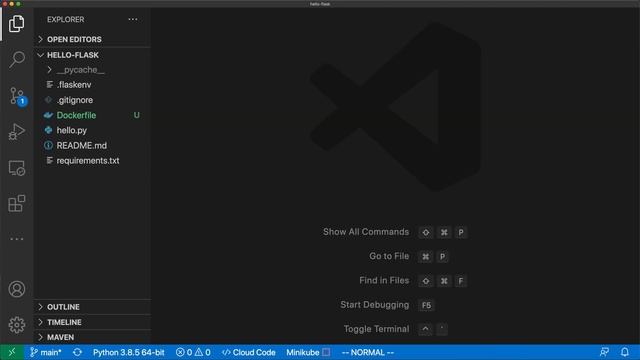The width and height of the screenshot is (640, 360).
Task: Open Source Control view with badge
Action: click(17, 96)
